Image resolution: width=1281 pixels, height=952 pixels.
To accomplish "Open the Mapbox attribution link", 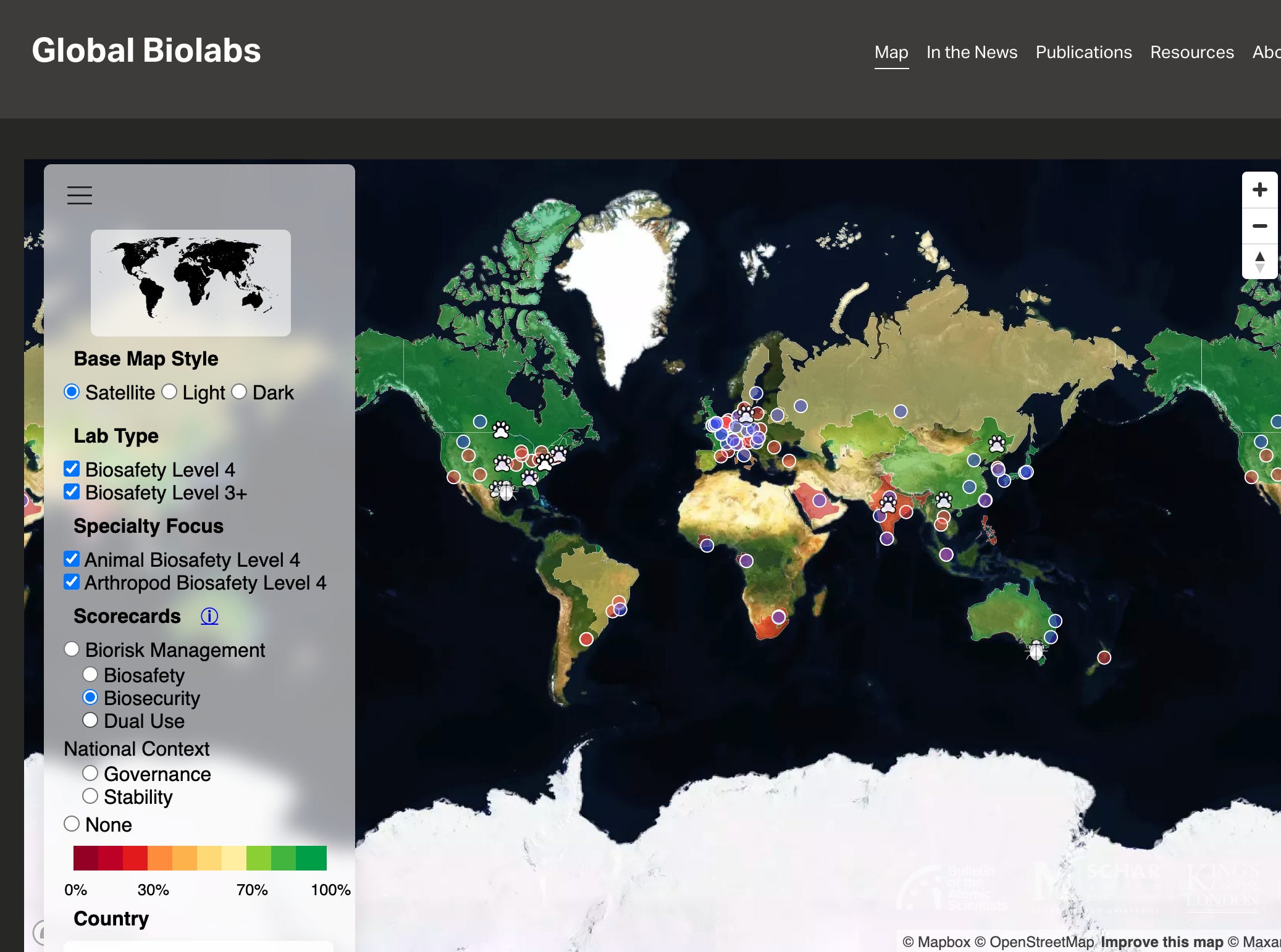I will (x=936, y=942).
